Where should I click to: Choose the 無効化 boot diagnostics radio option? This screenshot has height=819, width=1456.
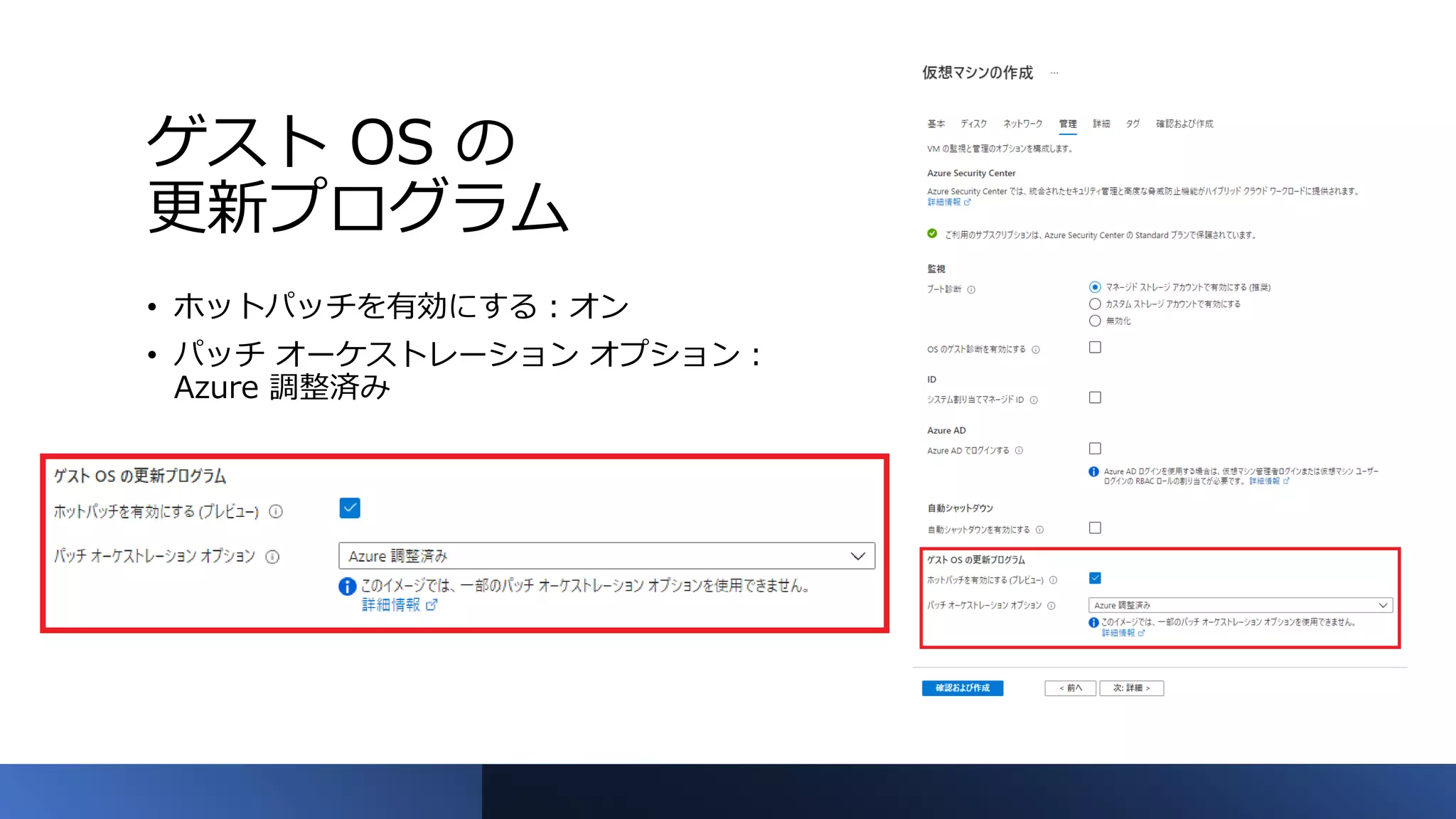coord(1095,321)
